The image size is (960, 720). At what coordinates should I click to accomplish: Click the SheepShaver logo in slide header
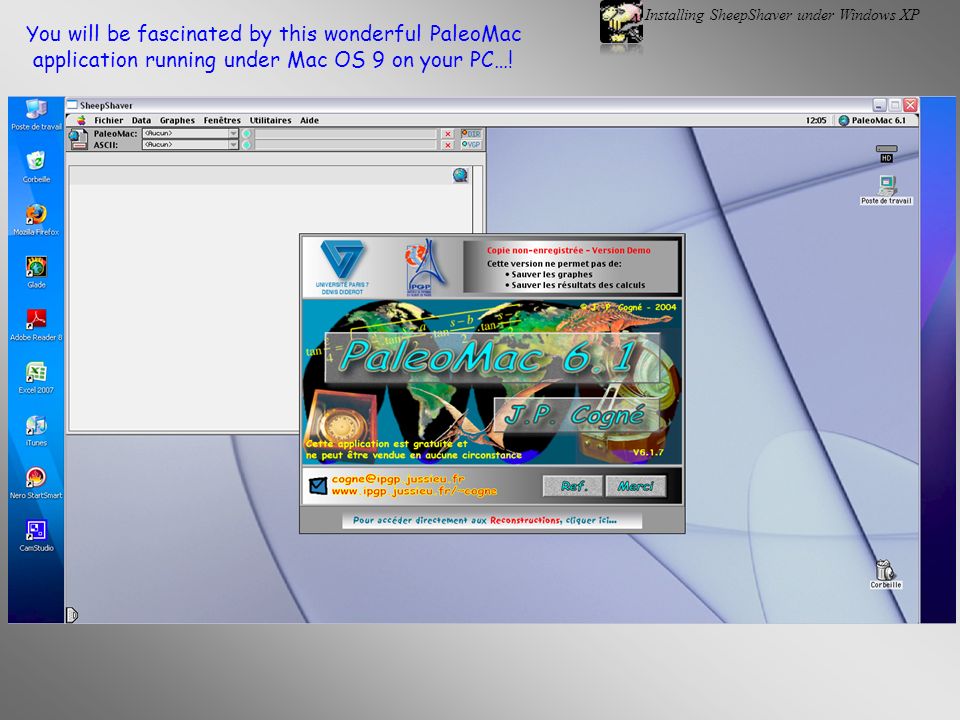pyautogui.click(x=621, y=23)
